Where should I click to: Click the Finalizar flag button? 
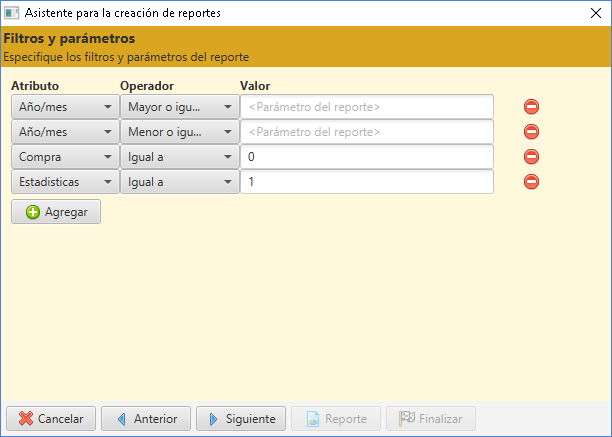click(x=431, y=419)
